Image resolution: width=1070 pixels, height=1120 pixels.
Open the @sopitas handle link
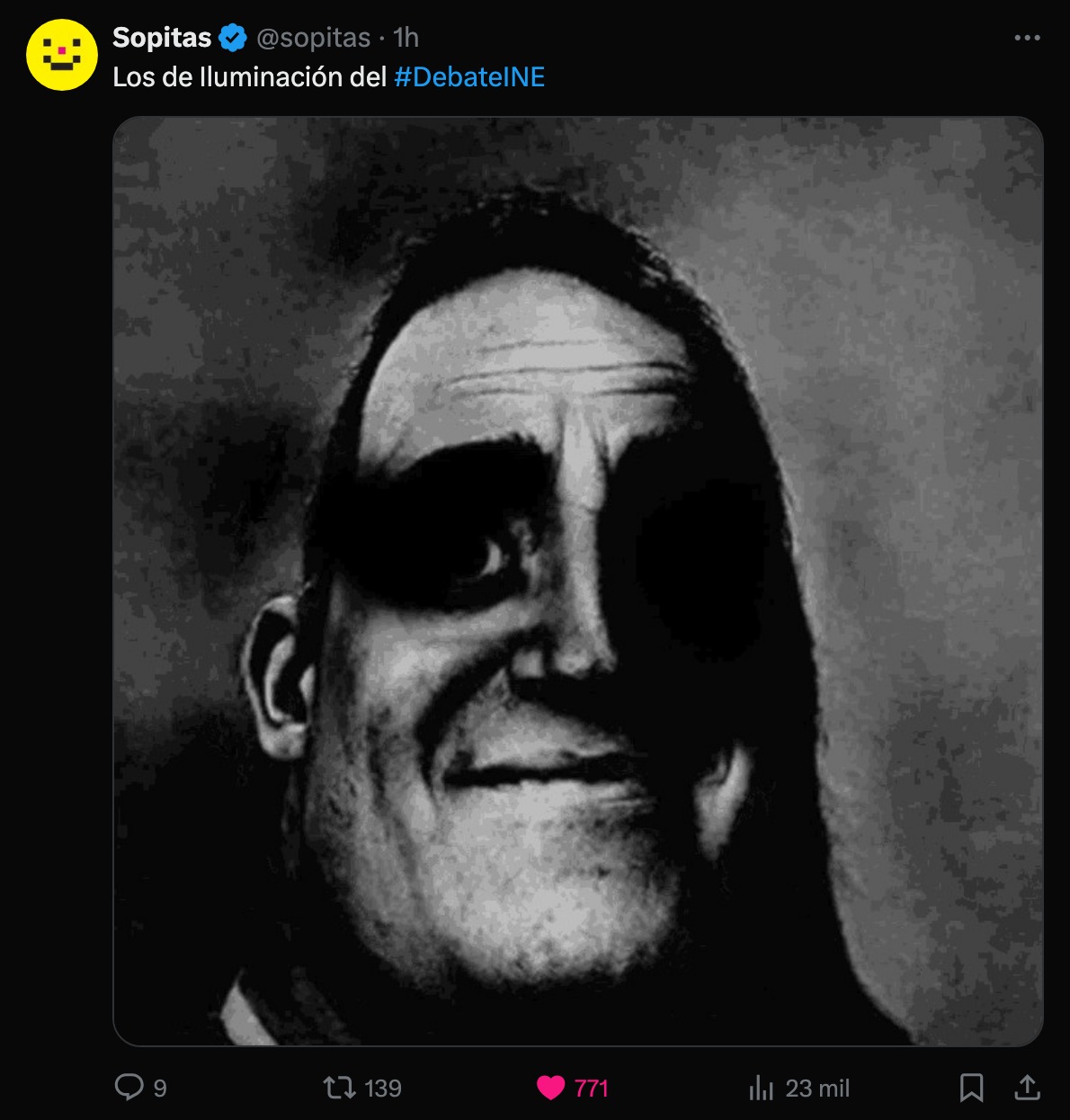(x=314, y=38)
